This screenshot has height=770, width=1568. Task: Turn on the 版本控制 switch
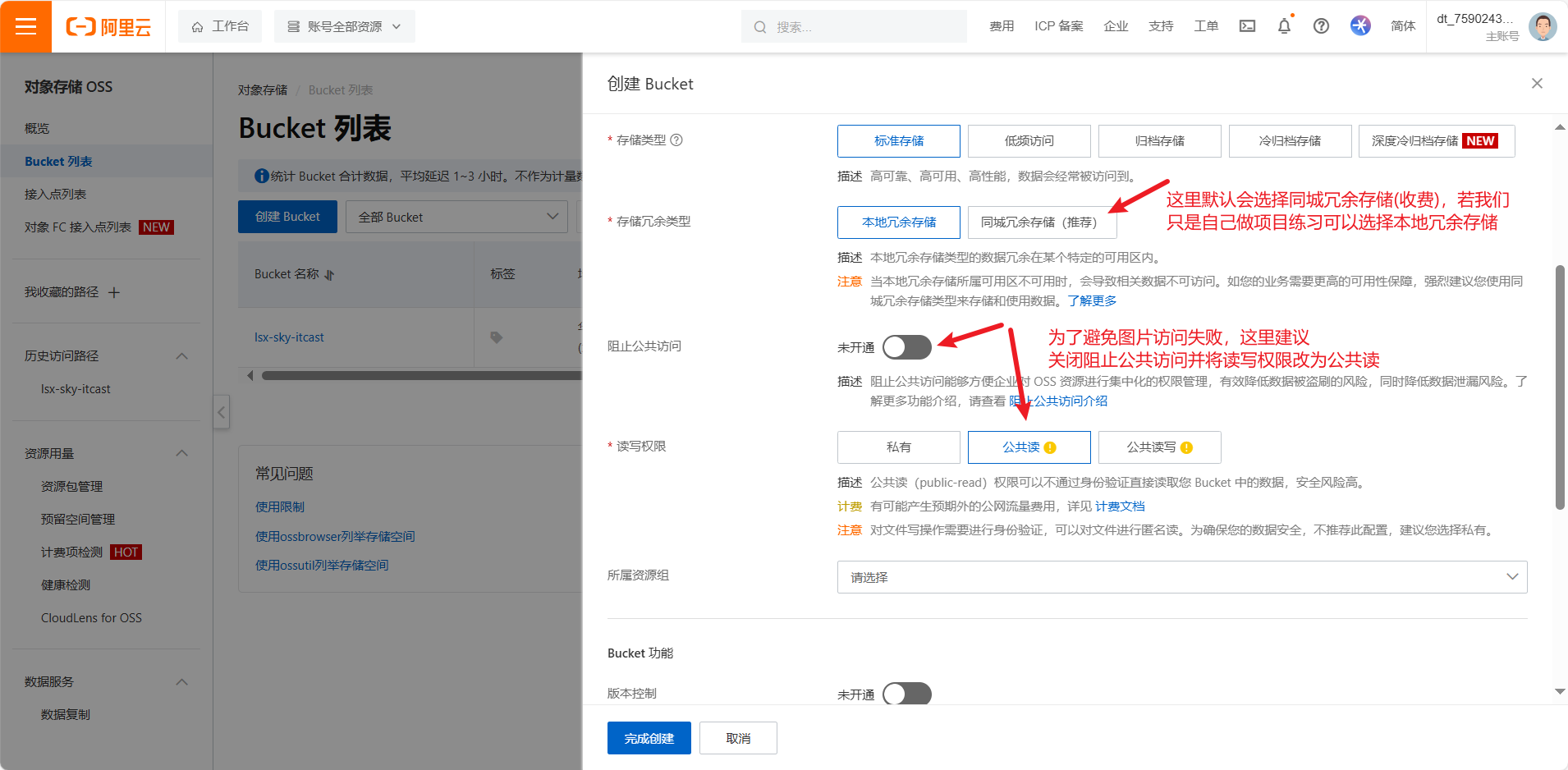[905, 694]
